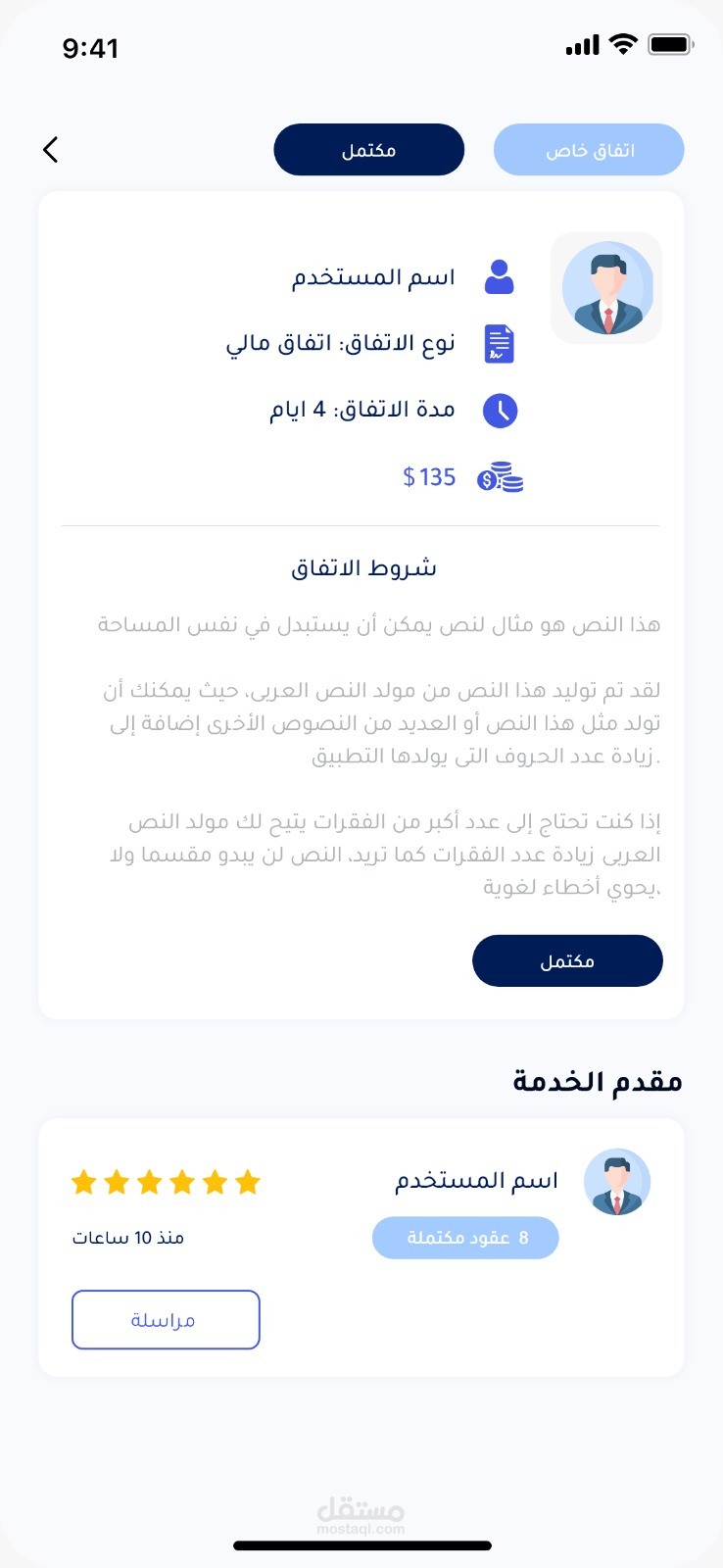Open the service provider's small avatar
The height and width of the screenshot is (1568, 723).
pos(617,1182)
